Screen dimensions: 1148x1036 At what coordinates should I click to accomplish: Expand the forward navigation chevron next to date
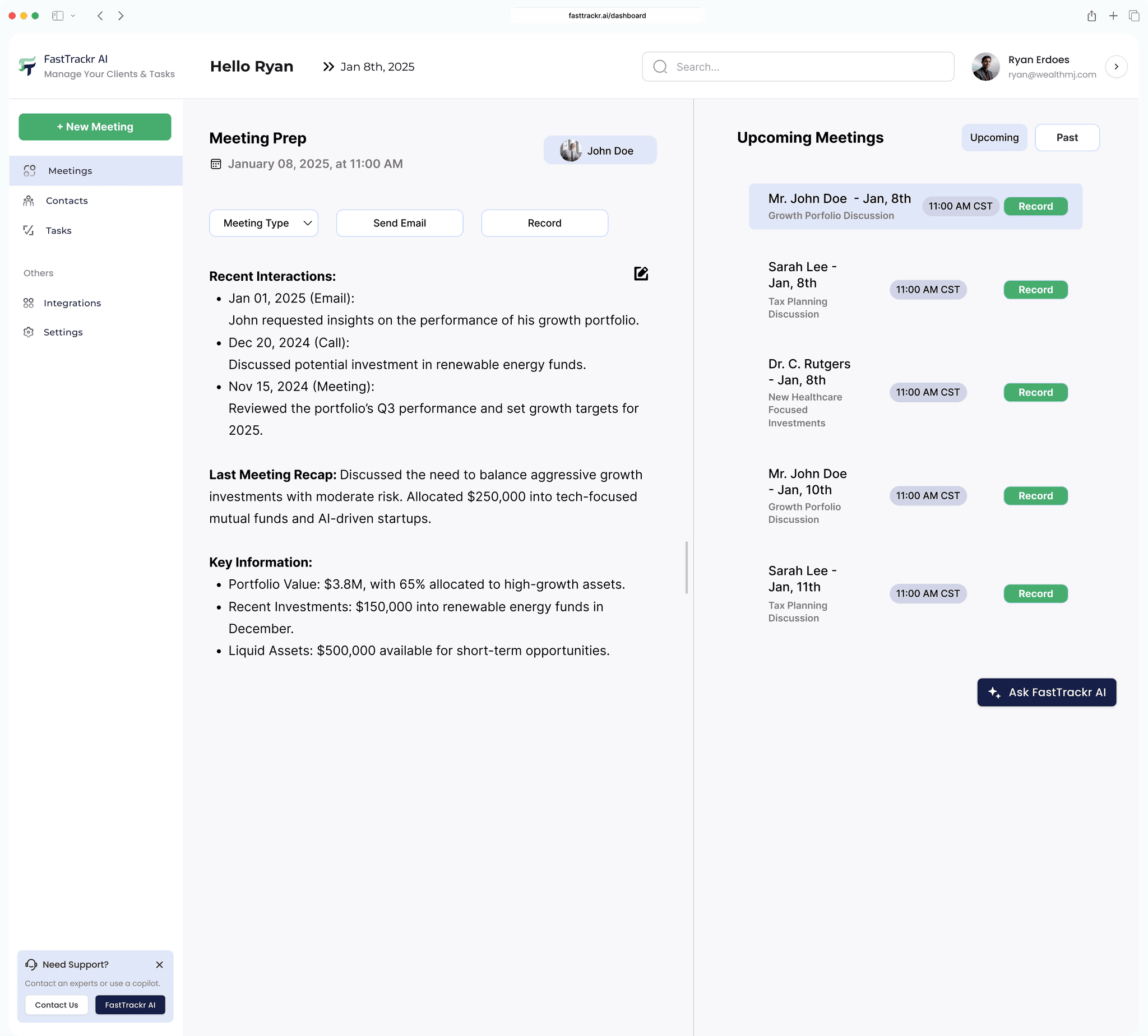click(x=327, y=67)
